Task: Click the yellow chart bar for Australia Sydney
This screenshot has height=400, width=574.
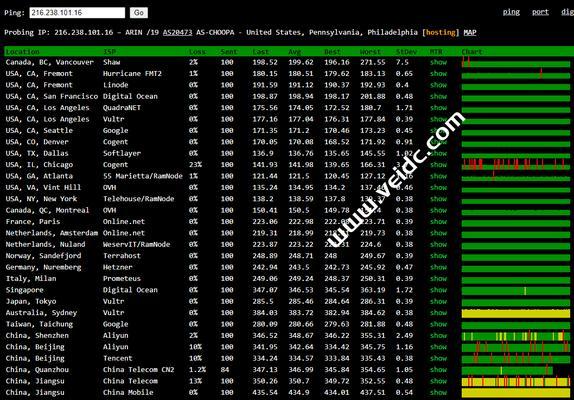Action: point(515,313)
